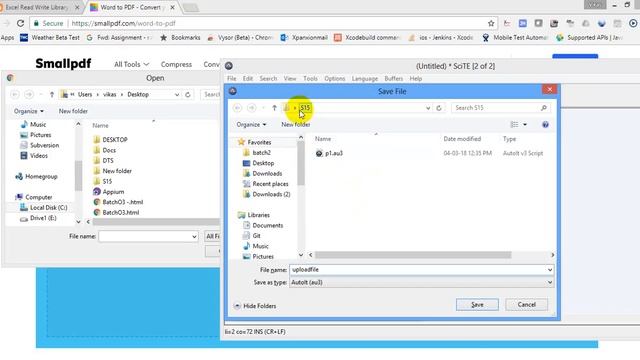Click the horizontal scrollbar in Save File list
The height and width of the screenshot is (360, 640).
(413, 255)
